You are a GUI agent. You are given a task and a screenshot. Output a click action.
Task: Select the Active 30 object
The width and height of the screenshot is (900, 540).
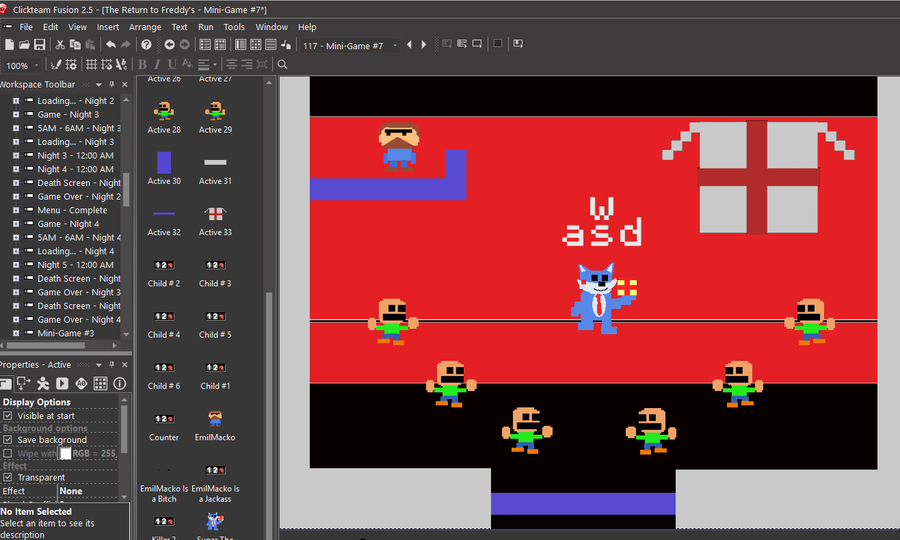pyautogui.click(x=164, y=169)
